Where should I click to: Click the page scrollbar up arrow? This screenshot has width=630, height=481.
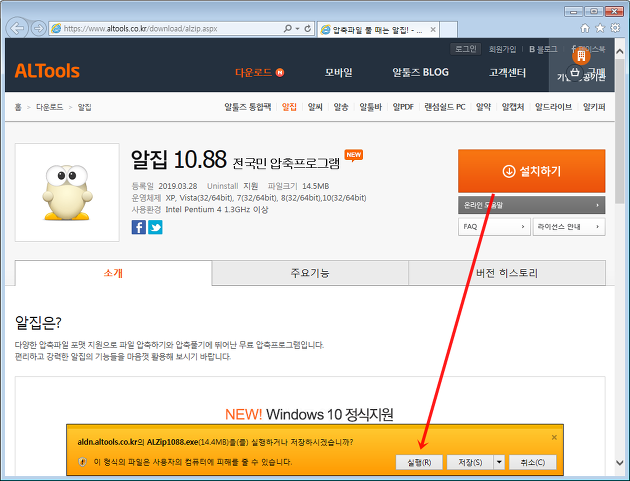point(620,52)
